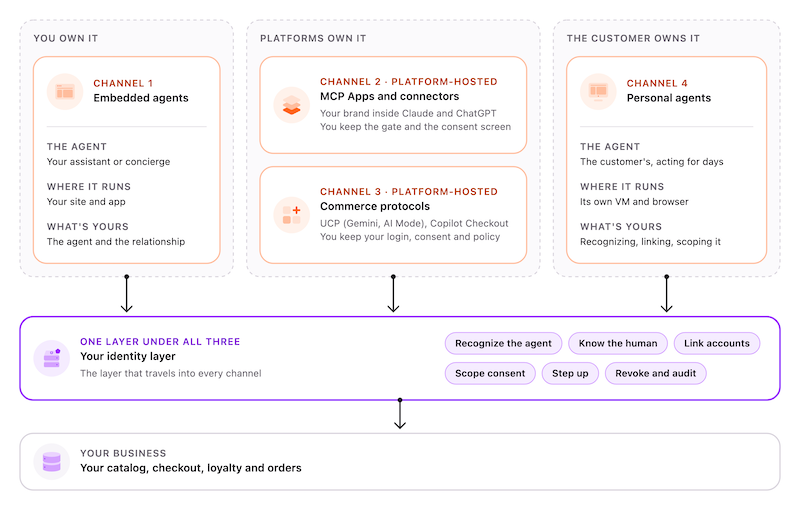Click Your catalog, checkout, loyalty and orders
The width and height of the screenshot is (800, 510).
[191, 468]
